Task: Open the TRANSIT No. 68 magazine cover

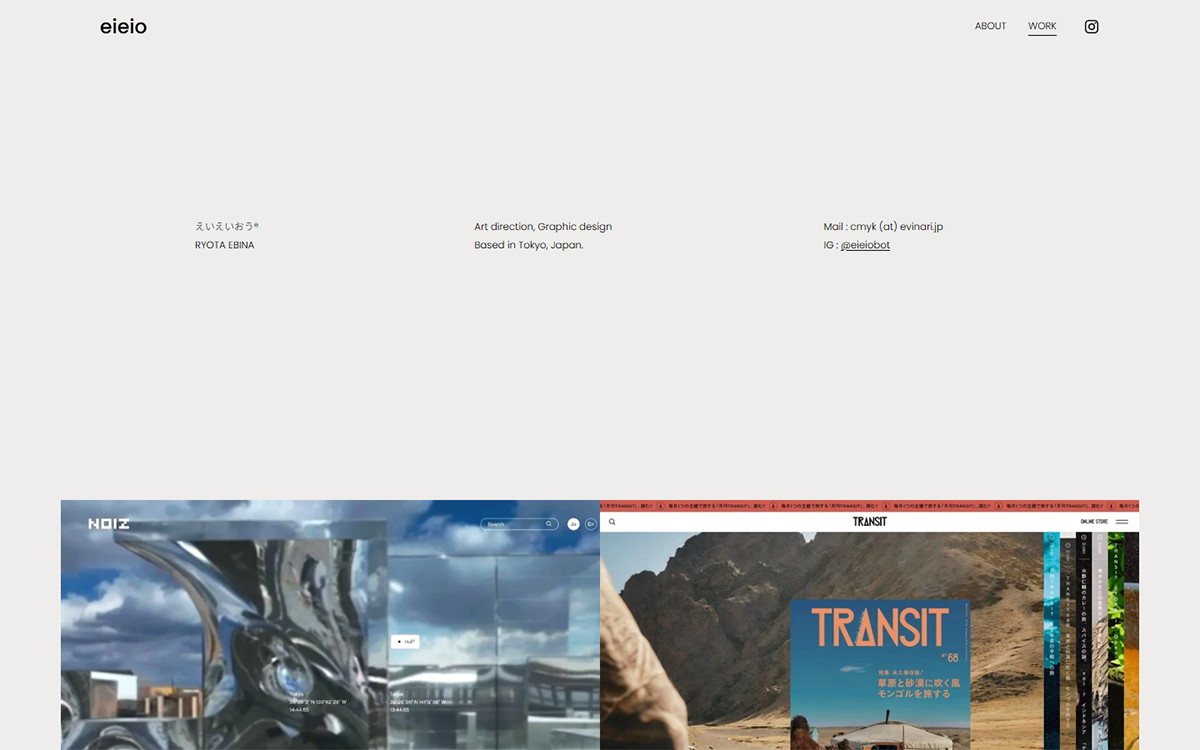Action: coord(879,670)
